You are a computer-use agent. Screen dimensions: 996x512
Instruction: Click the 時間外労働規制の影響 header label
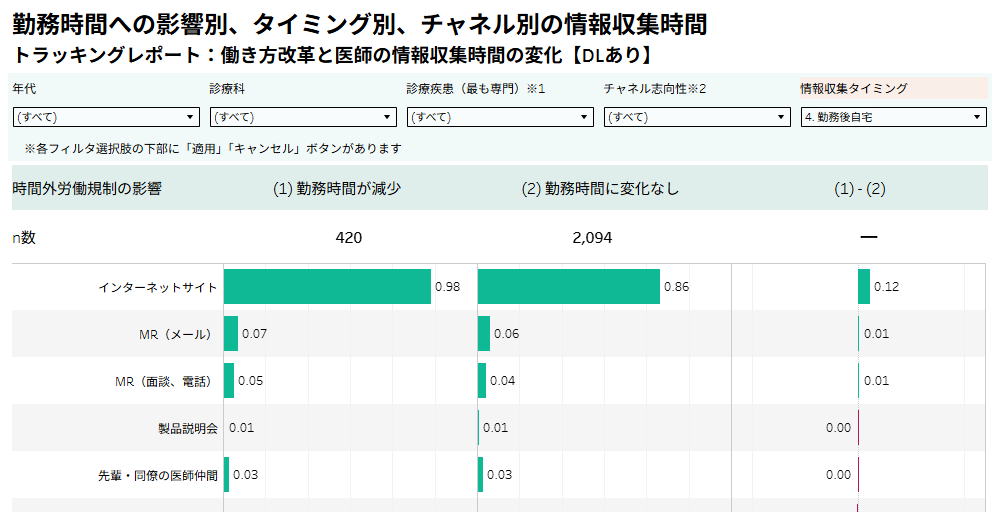(x=87, y=189)
